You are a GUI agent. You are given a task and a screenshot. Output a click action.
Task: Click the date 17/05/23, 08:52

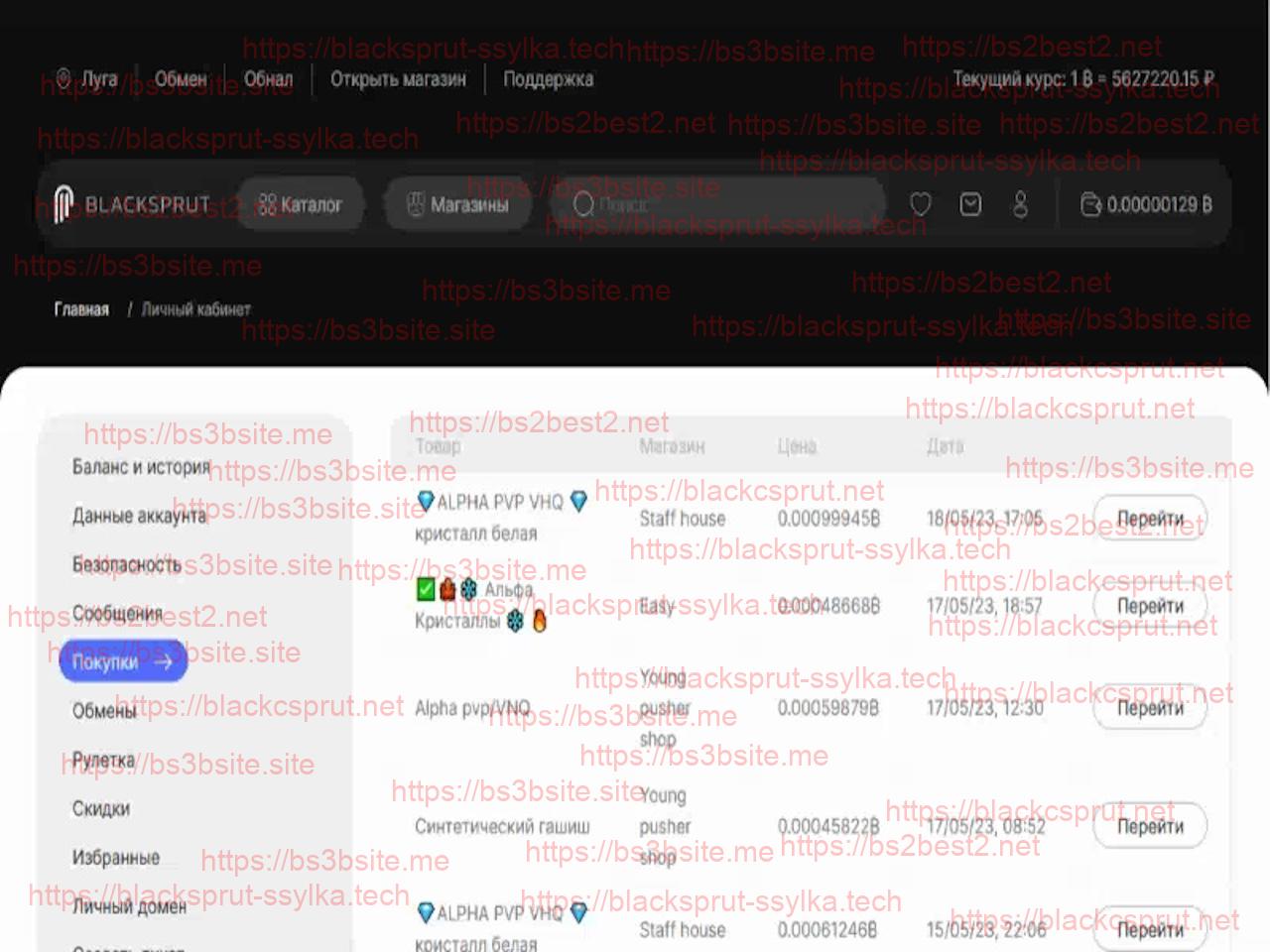[x=985, y=826]
